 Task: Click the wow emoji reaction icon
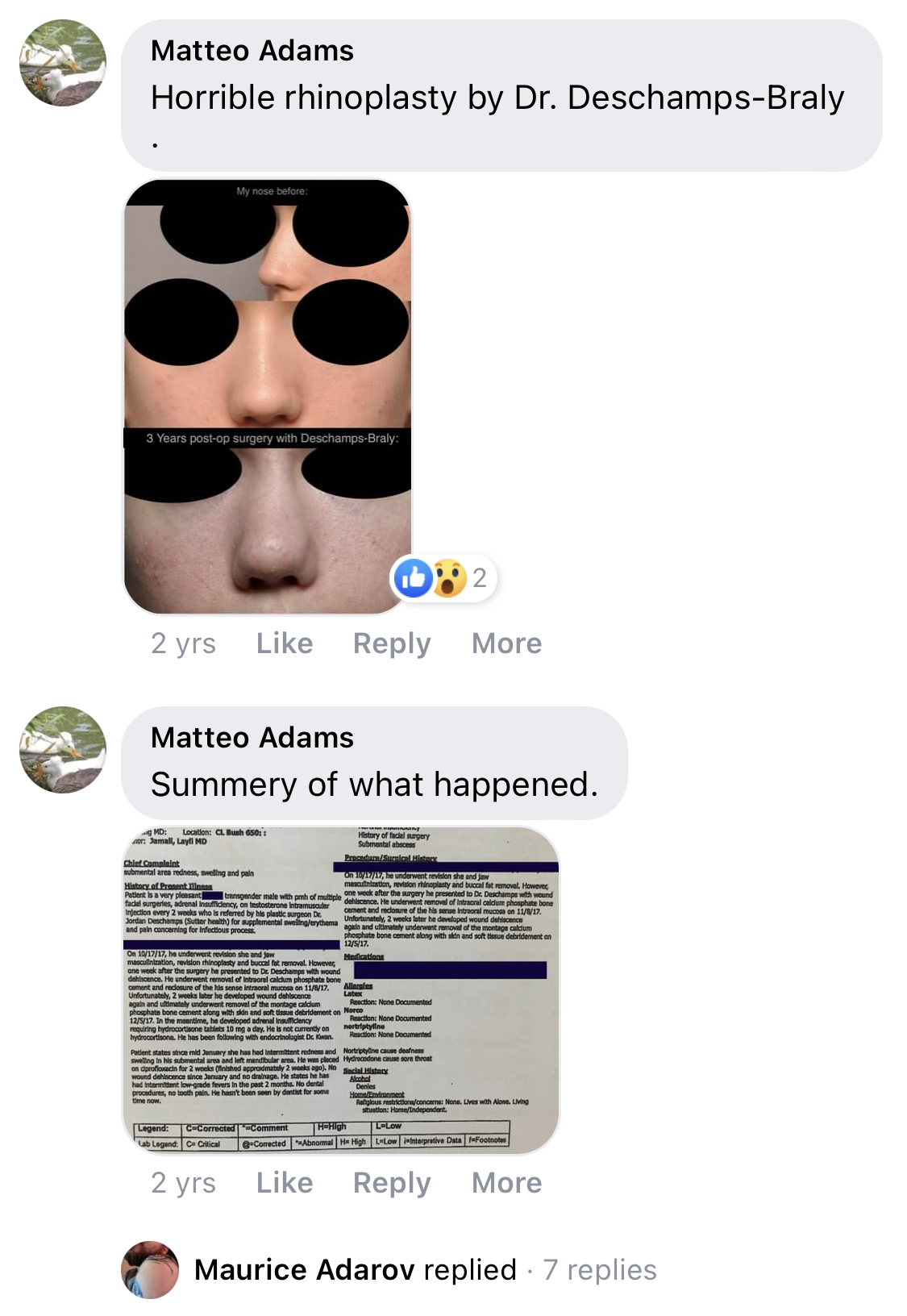(449, 578)
